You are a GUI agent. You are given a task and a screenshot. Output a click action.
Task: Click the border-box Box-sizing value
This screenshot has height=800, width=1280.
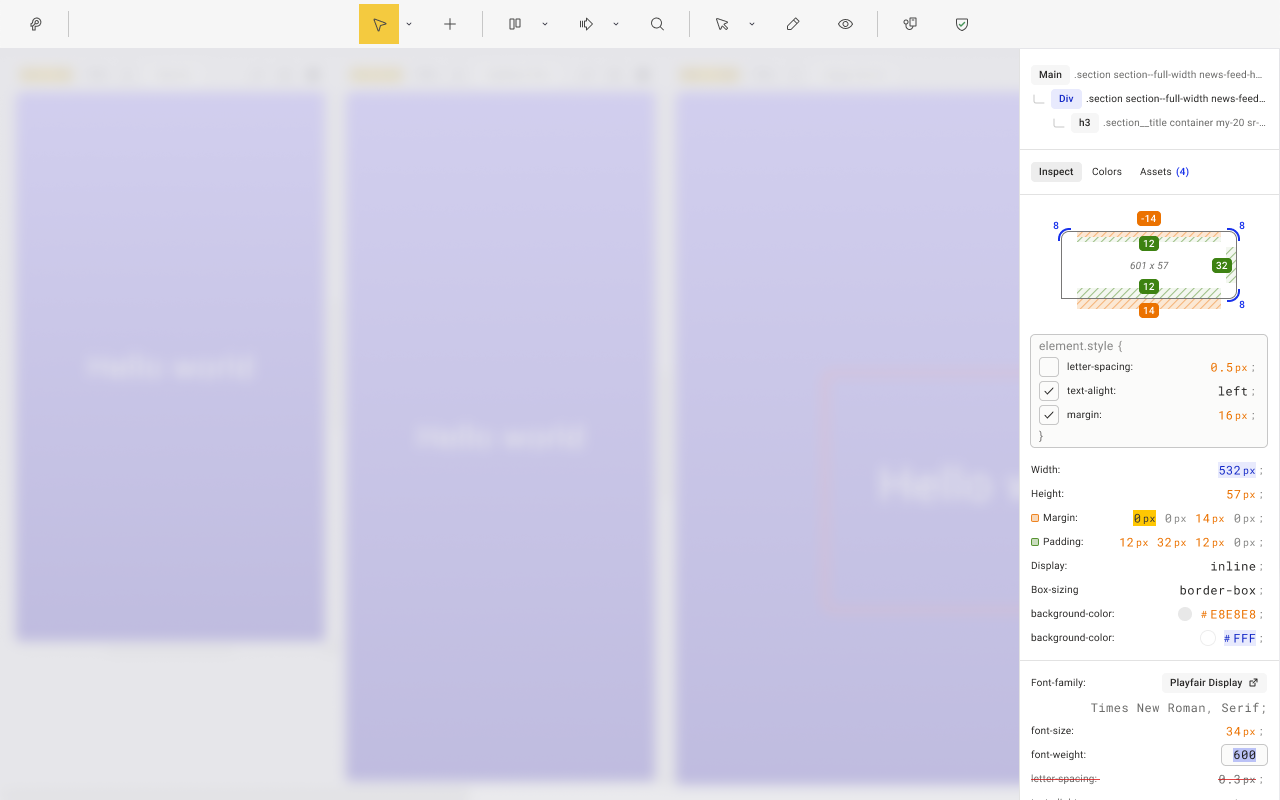click(x=1218, y=590)
